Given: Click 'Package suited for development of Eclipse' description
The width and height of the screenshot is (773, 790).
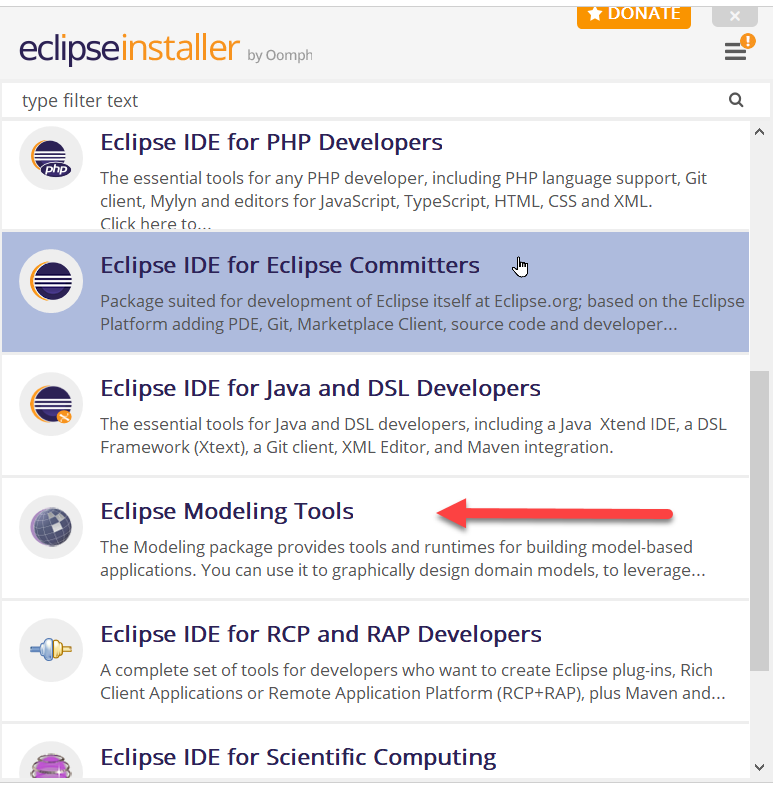Looking at the screenshot, I should 422,313.
